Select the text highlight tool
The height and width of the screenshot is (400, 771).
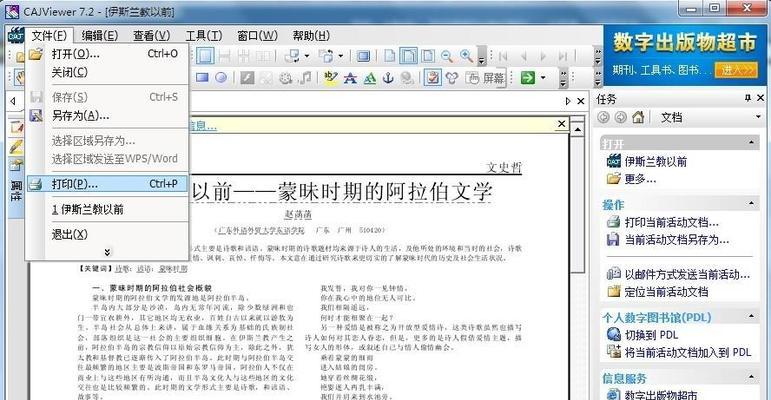click(330, 77)
